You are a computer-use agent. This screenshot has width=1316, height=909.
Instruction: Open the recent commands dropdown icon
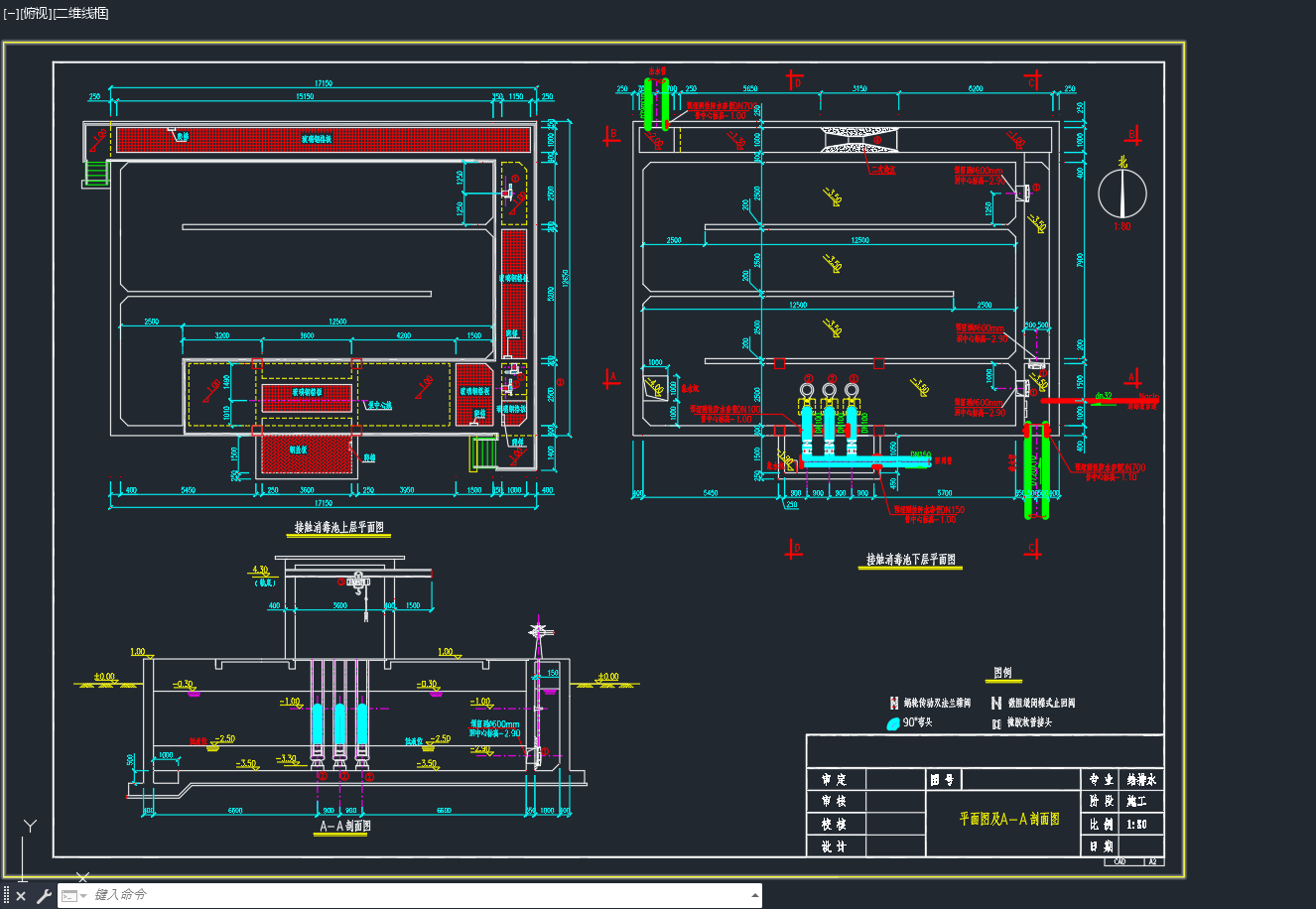pos(74,896)
